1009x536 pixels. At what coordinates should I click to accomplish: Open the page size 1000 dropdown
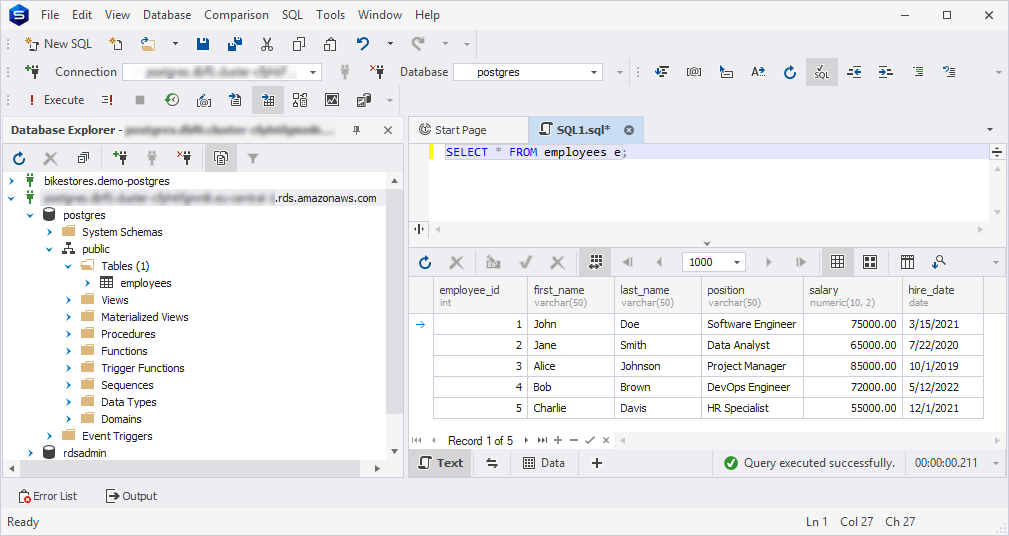(x=737, y=262)
